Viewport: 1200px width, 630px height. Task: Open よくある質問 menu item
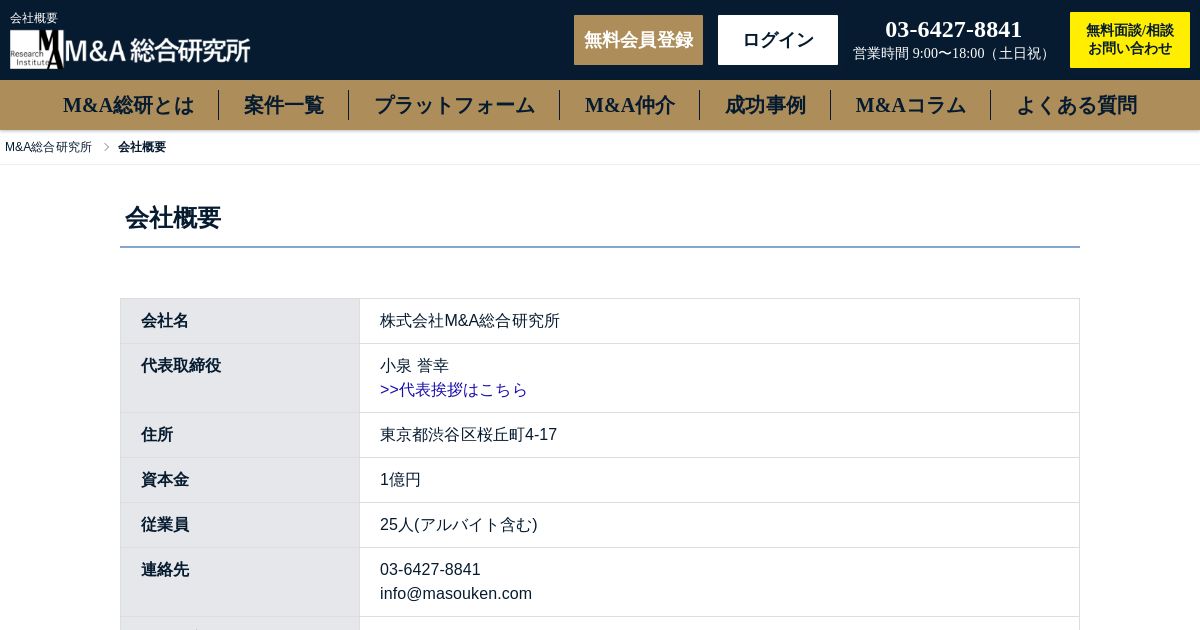pos(1076,105)
